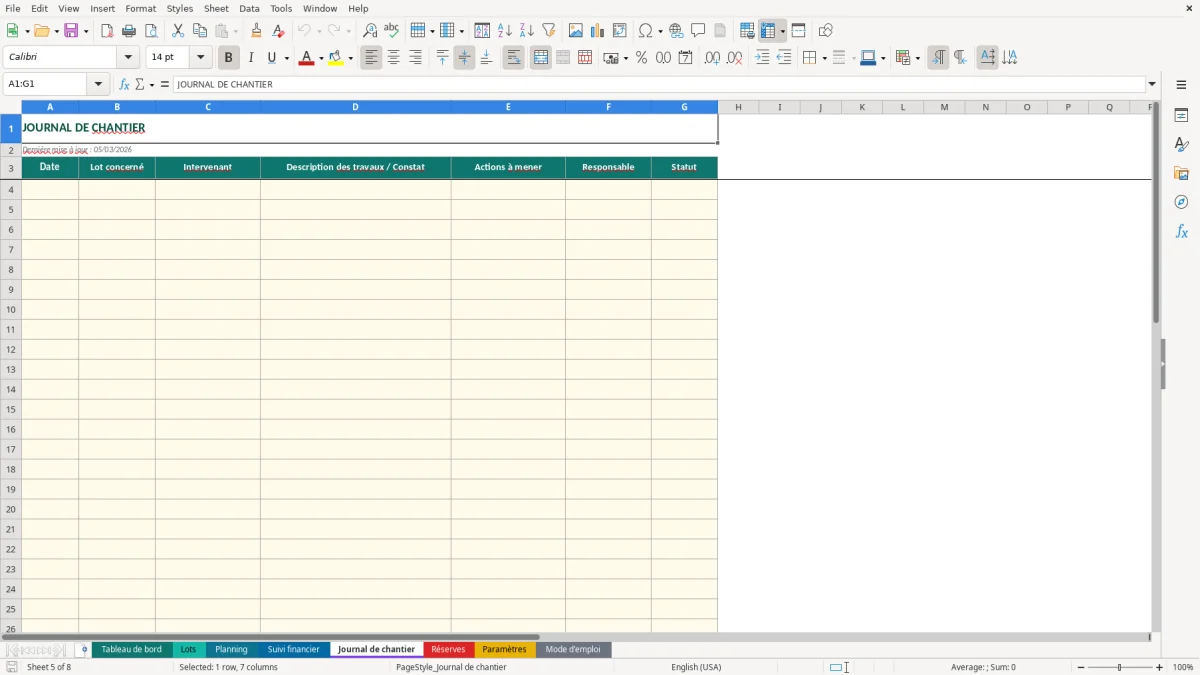Click the Sort Ascending icon
This screenshot has width=1200, height=675.
[505, 31]
